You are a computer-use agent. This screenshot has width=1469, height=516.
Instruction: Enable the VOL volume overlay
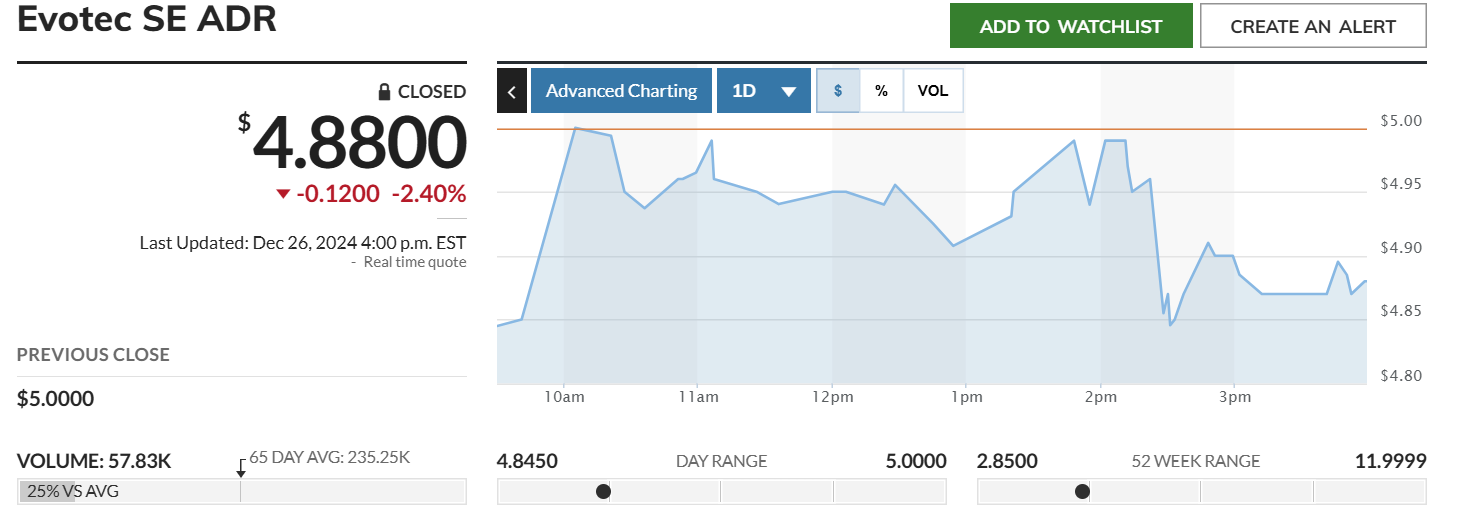(933, 91)
